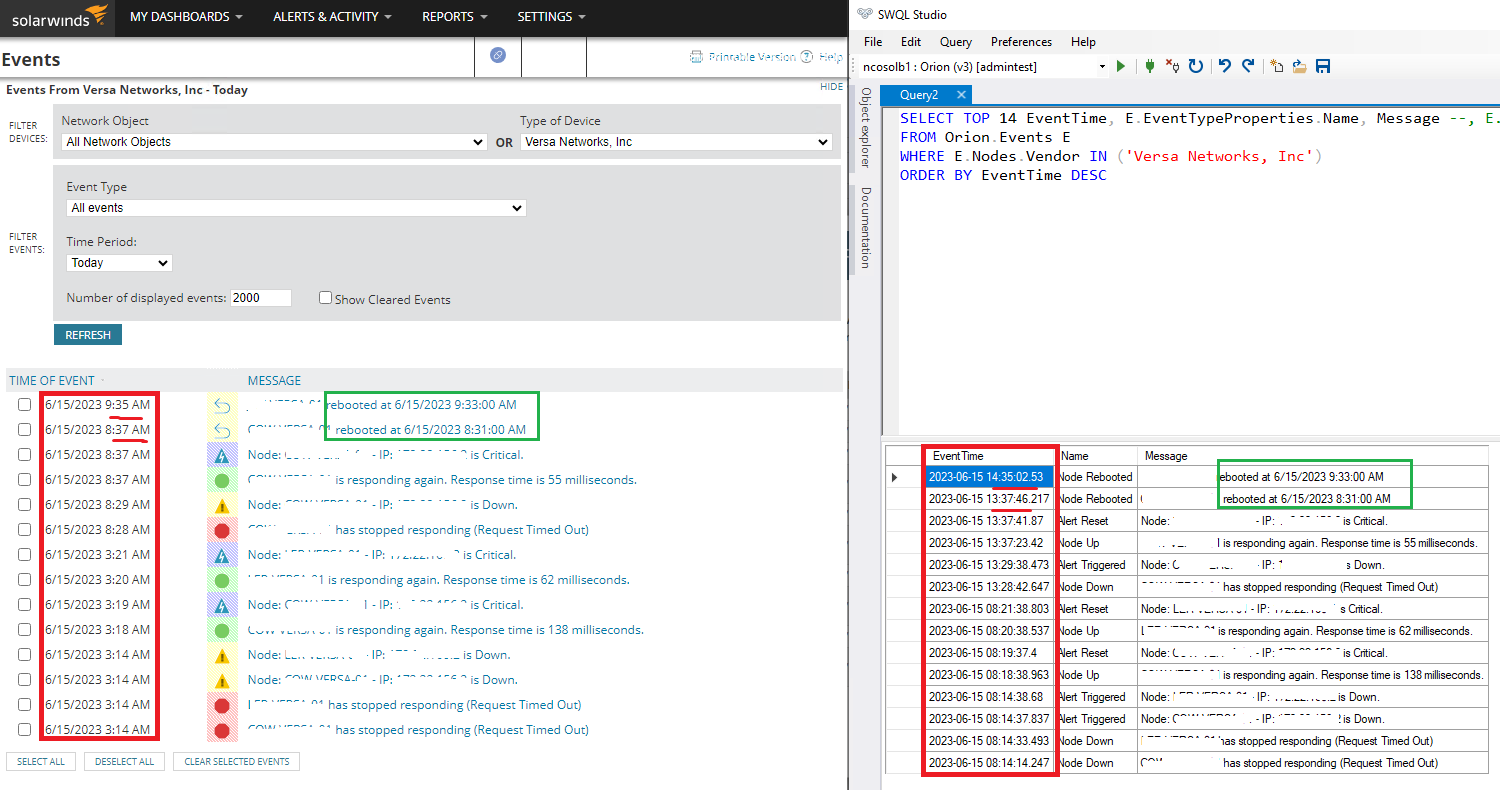Enable the Show Cleared Events checkbox
1500x790 pixels.
click(325, 298)
